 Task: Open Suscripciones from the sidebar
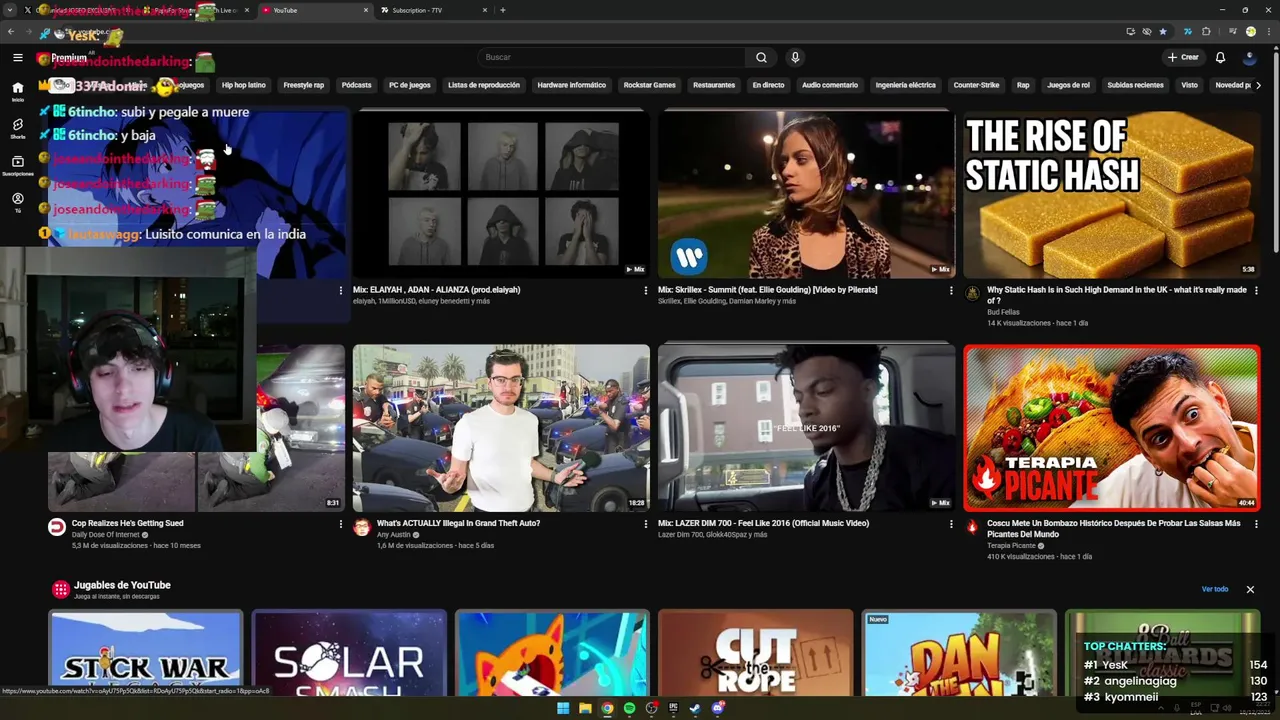click(x=17, y=165)
